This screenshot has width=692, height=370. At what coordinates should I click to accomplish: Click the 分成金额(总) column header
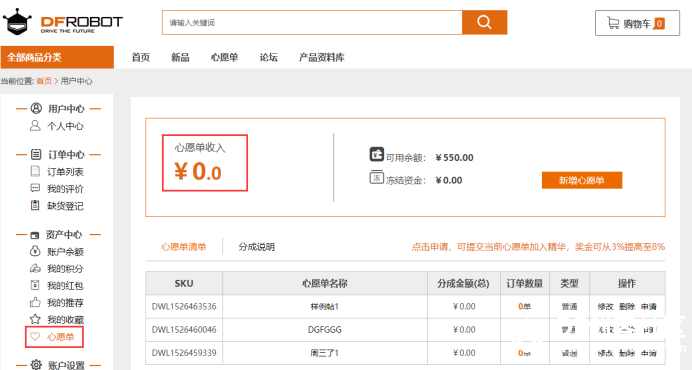(x=463, y=283)
